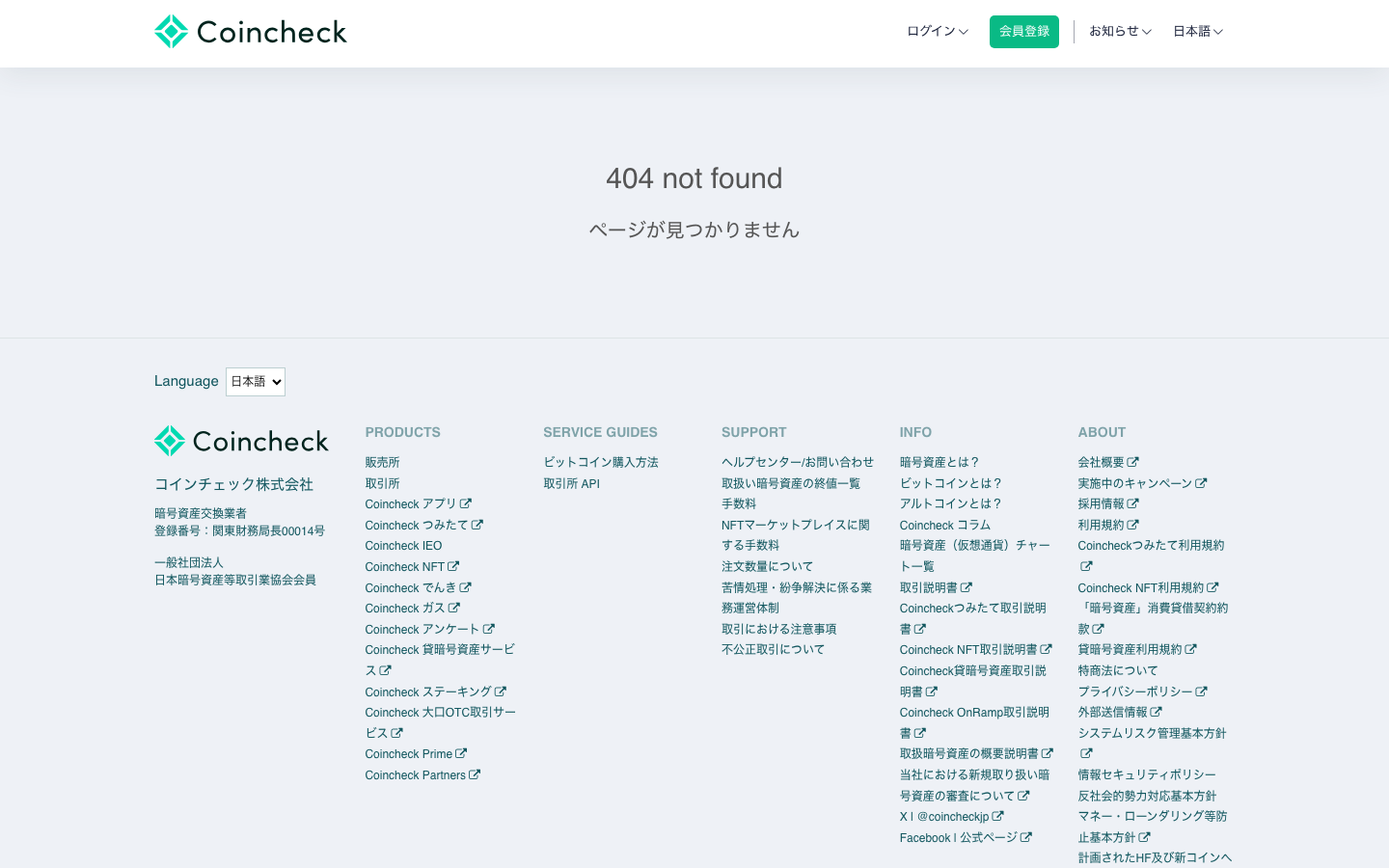The height and width of the screenshot is (868, 1389).
Task: Click the external icon beside Facebook | 公式ページ
Action: pos(1026,837)
